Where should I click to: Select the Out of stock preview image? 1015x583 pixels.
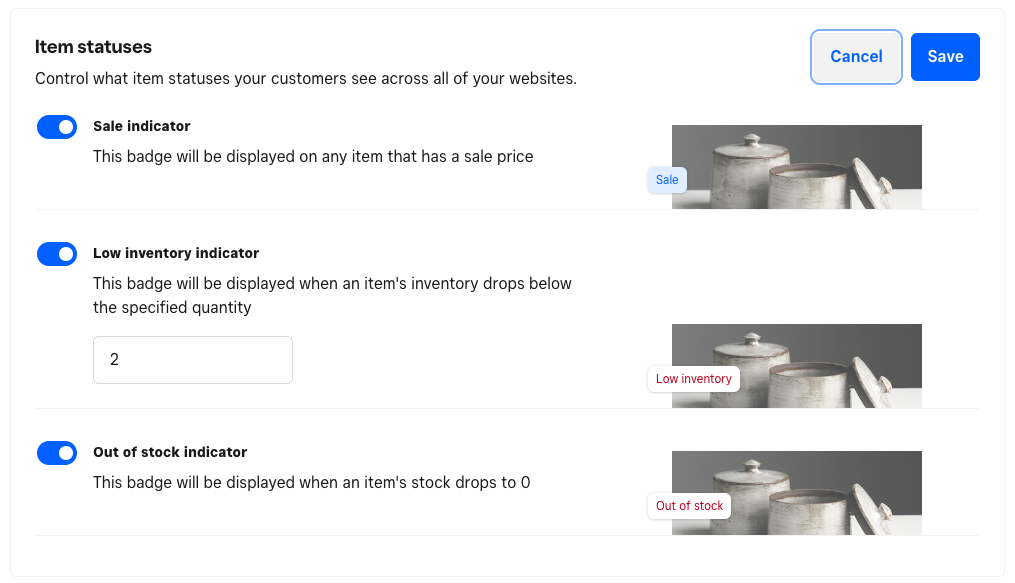(x=830, y=492)
